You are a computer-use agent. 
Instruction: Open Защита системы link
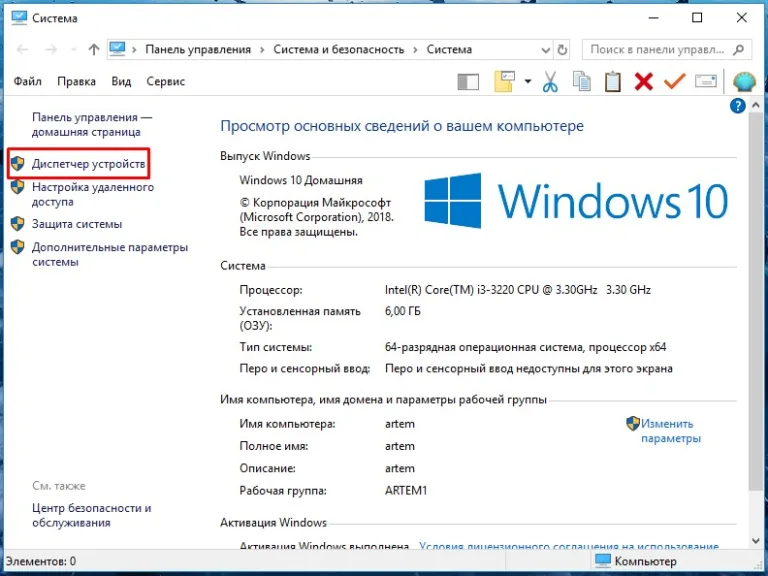pos(77,224)
